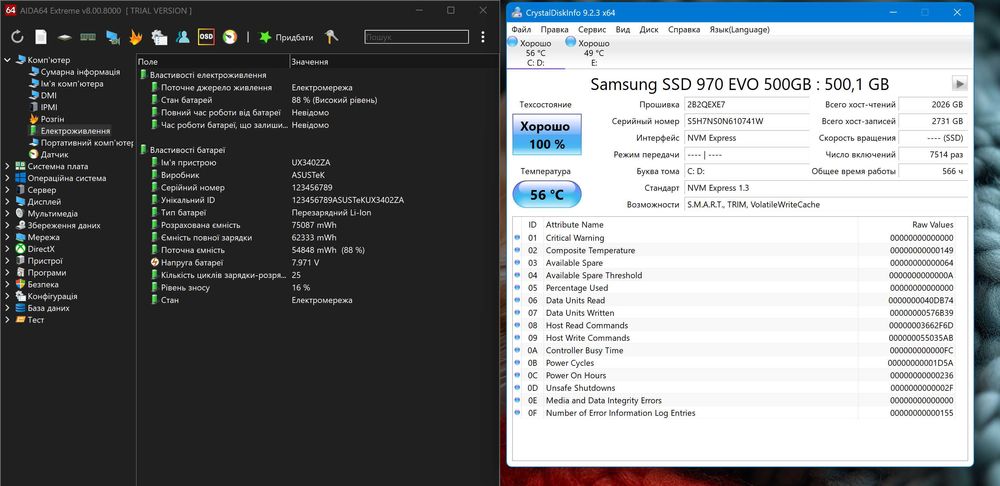Screen dimensions: 1000x486
Task: Expand the Операційна система node
Action: pos(7,178)
